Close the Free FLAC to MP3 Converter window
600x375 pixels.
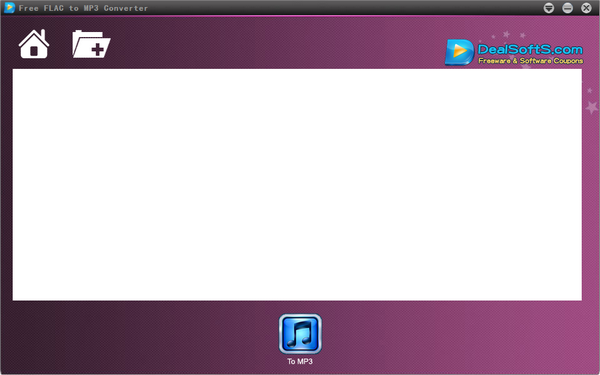tap(586, 8)
